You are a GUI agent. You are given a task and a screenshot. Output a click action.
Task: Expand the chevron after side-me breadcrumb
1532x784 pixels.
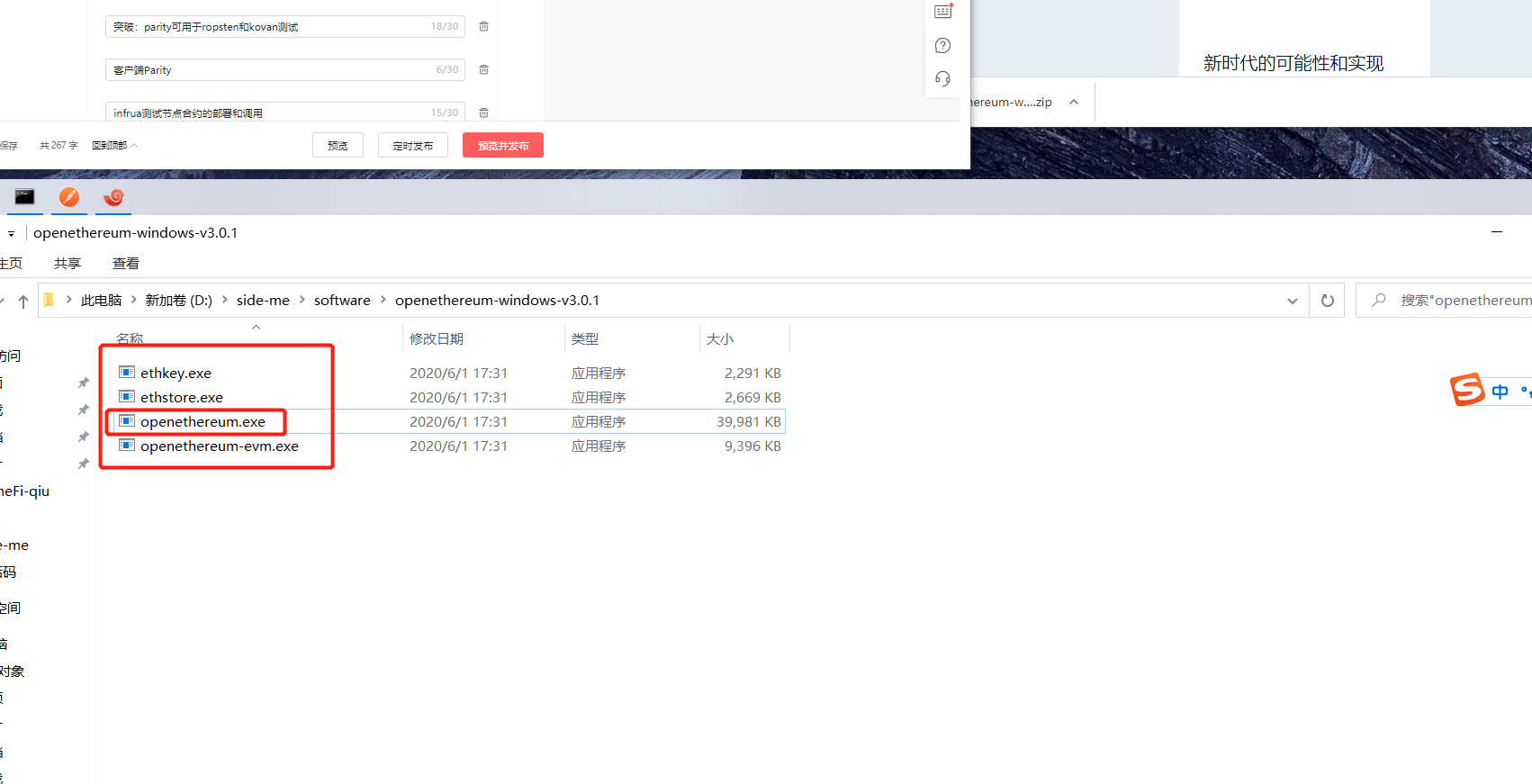(302, 300)
